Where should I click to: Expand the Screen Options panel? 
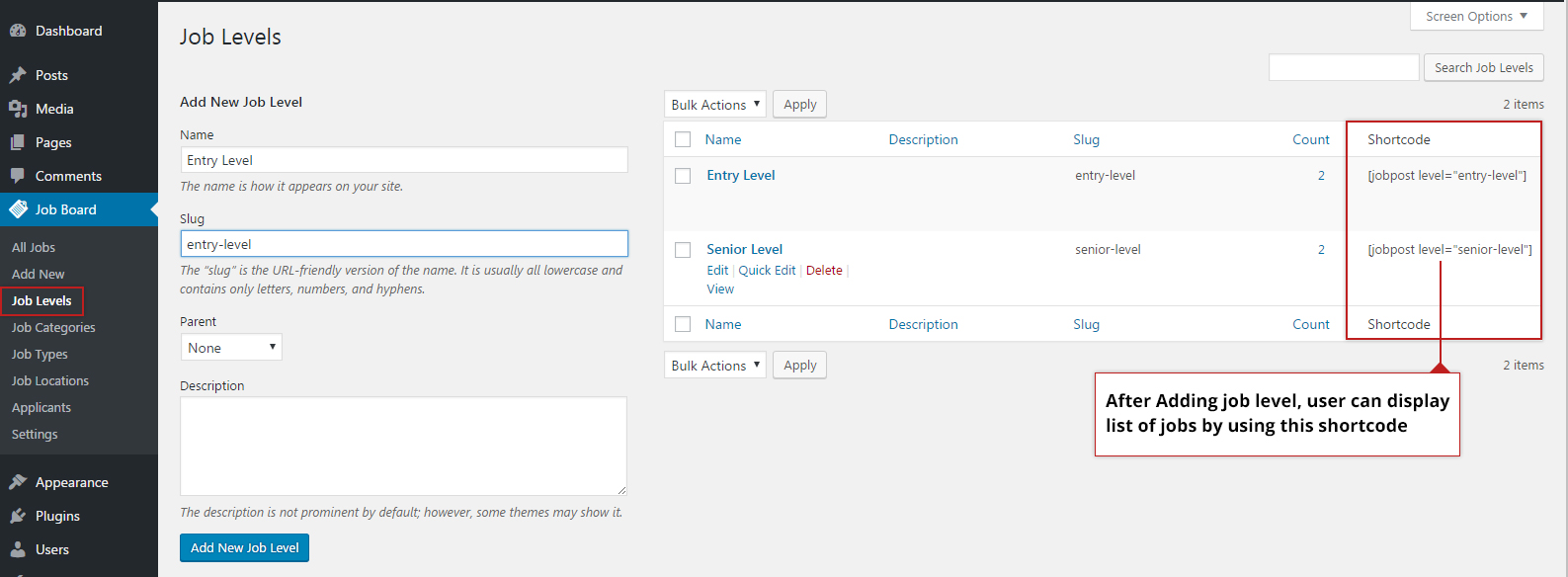tap(1476, 16)
